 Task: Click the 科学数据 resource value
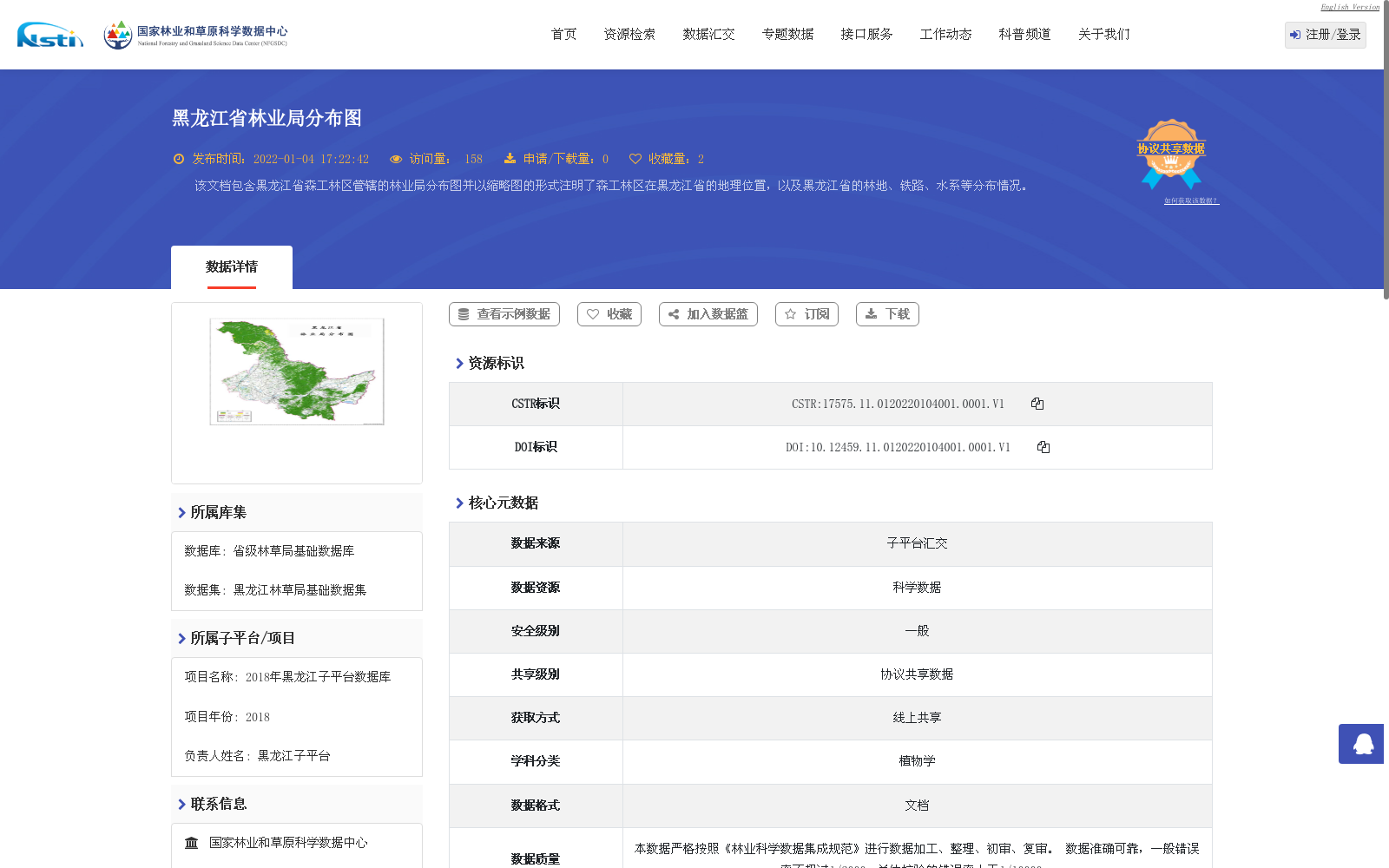pyautogui.click(x=917, y=588)
